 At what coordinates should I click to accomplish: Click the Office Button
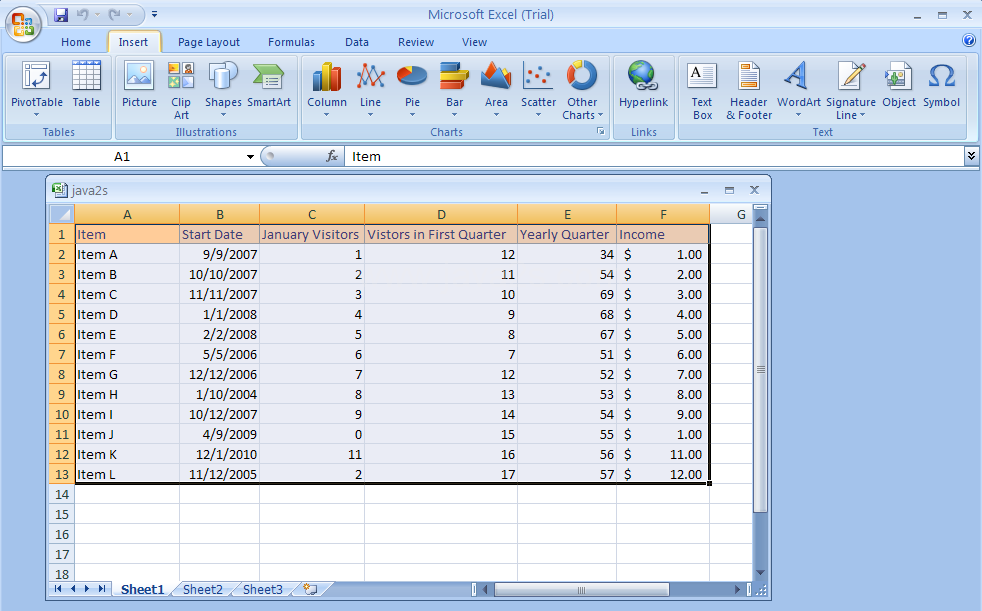click(x=23, y=24)
